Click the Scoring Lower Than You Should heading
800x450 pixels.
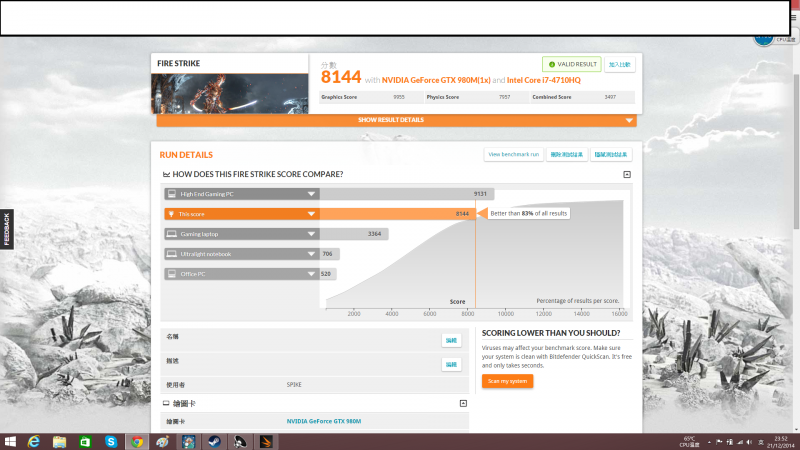[551, 333]
